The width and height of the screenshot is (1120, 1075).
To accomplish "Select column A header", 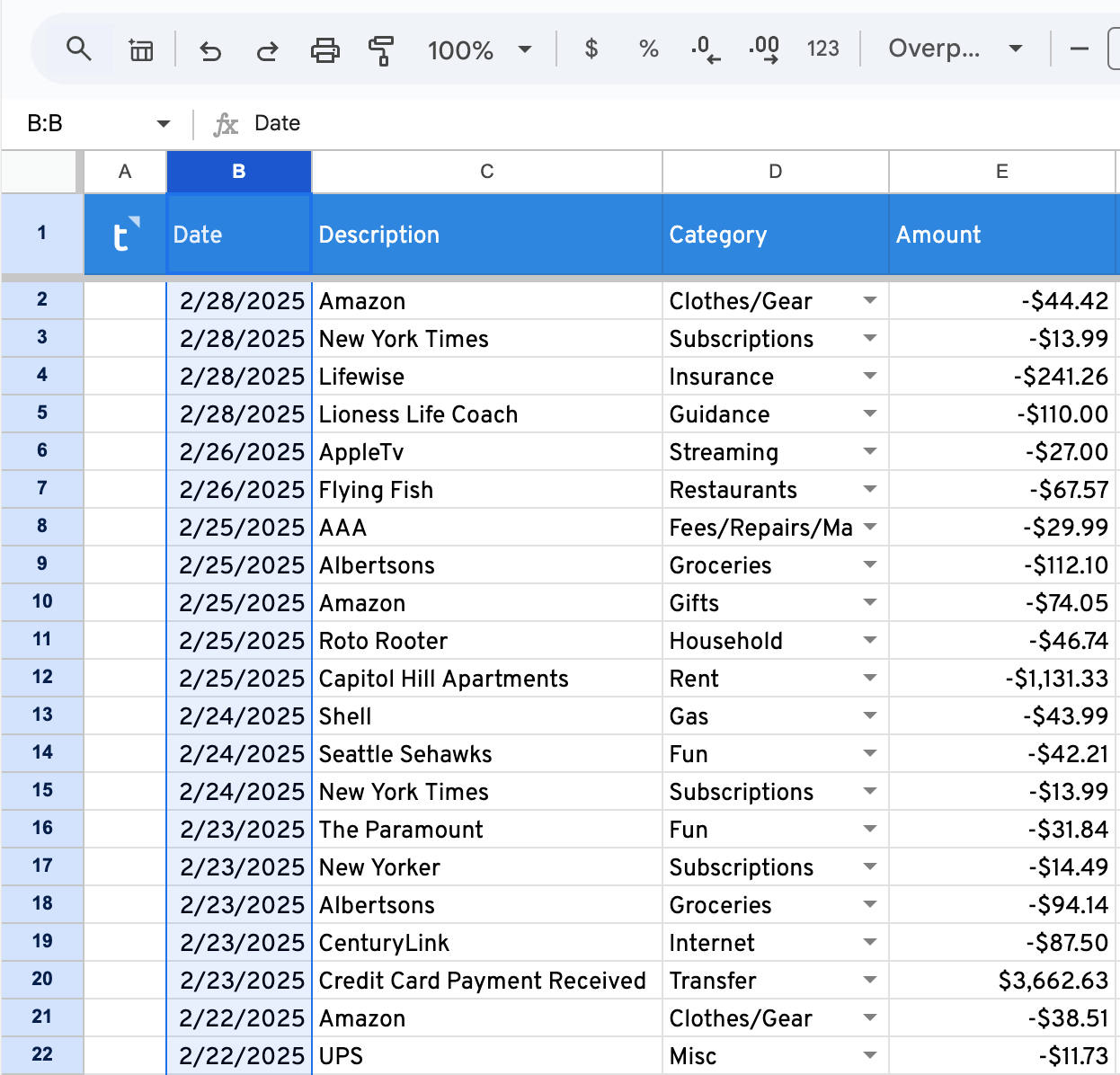I will tap(125, 172).
